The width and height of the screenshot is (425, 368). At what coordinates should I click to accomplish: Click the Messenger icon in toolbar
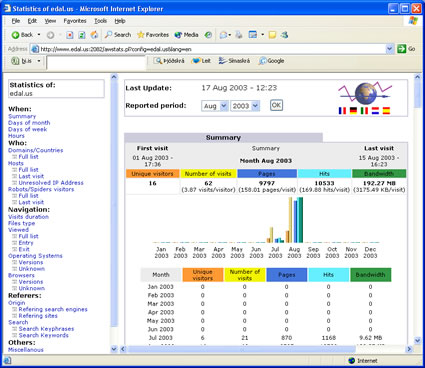284,35
